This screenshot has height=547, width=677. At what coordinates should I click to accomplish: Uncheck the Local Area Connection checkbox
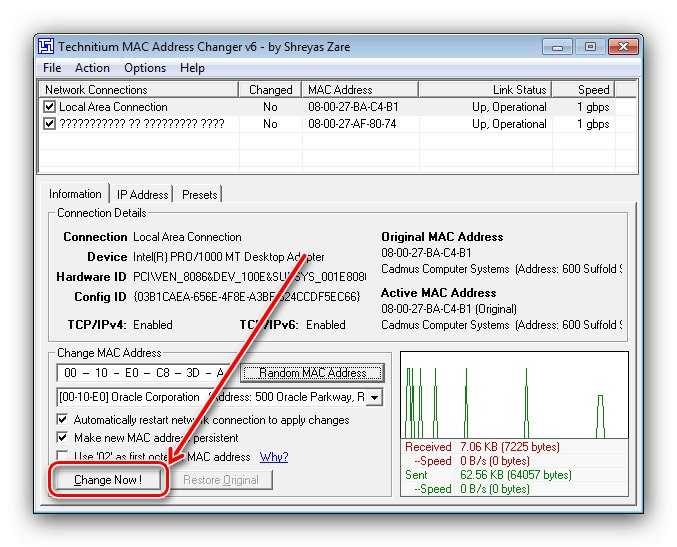click(x=50, y=106)
